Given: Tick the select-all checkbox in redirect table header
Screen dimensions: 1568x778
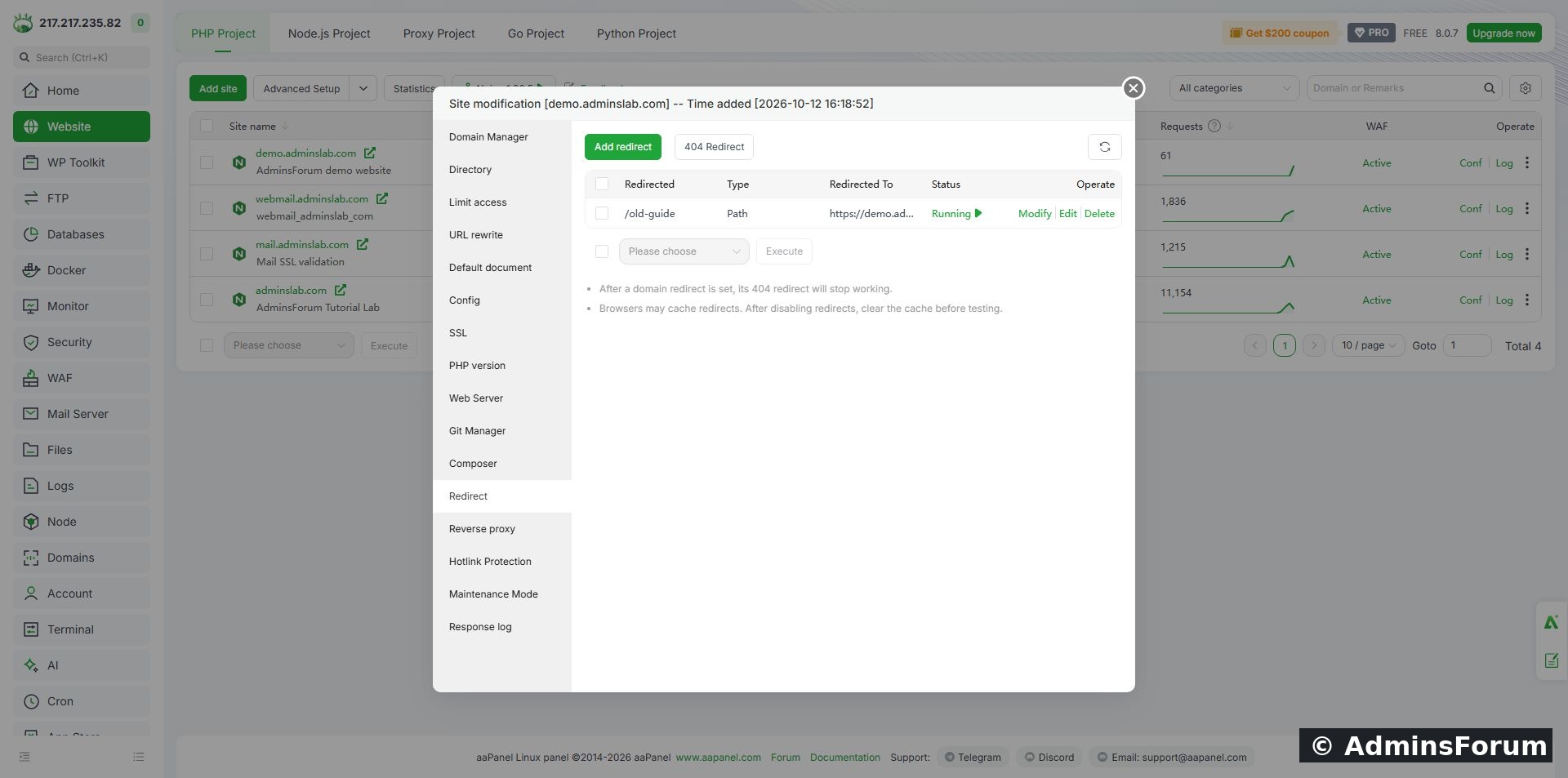Looking at the screenshot, I should point(602,184).
